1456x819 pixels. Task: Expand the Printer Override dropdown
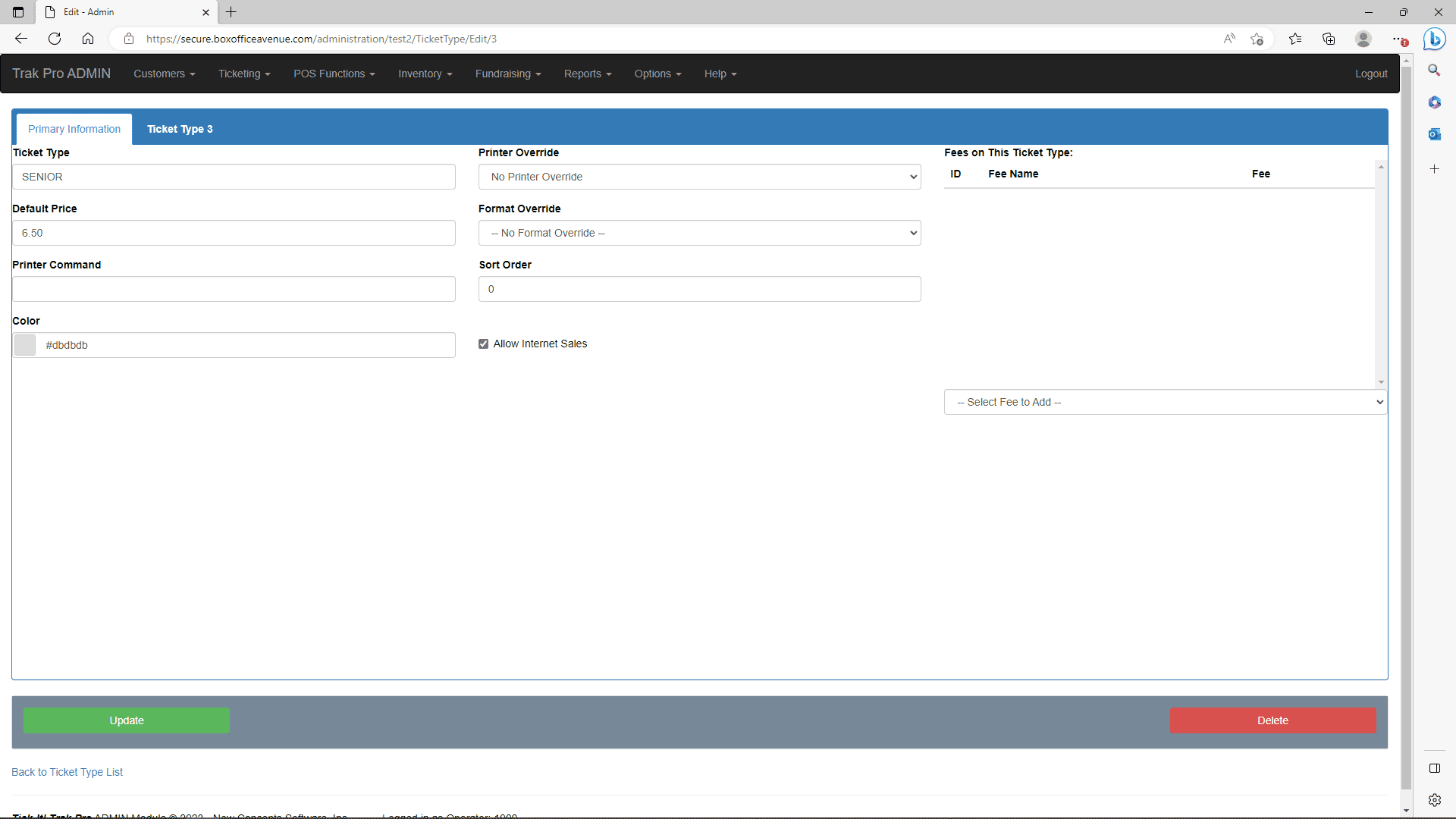click(x=699, y=177)
